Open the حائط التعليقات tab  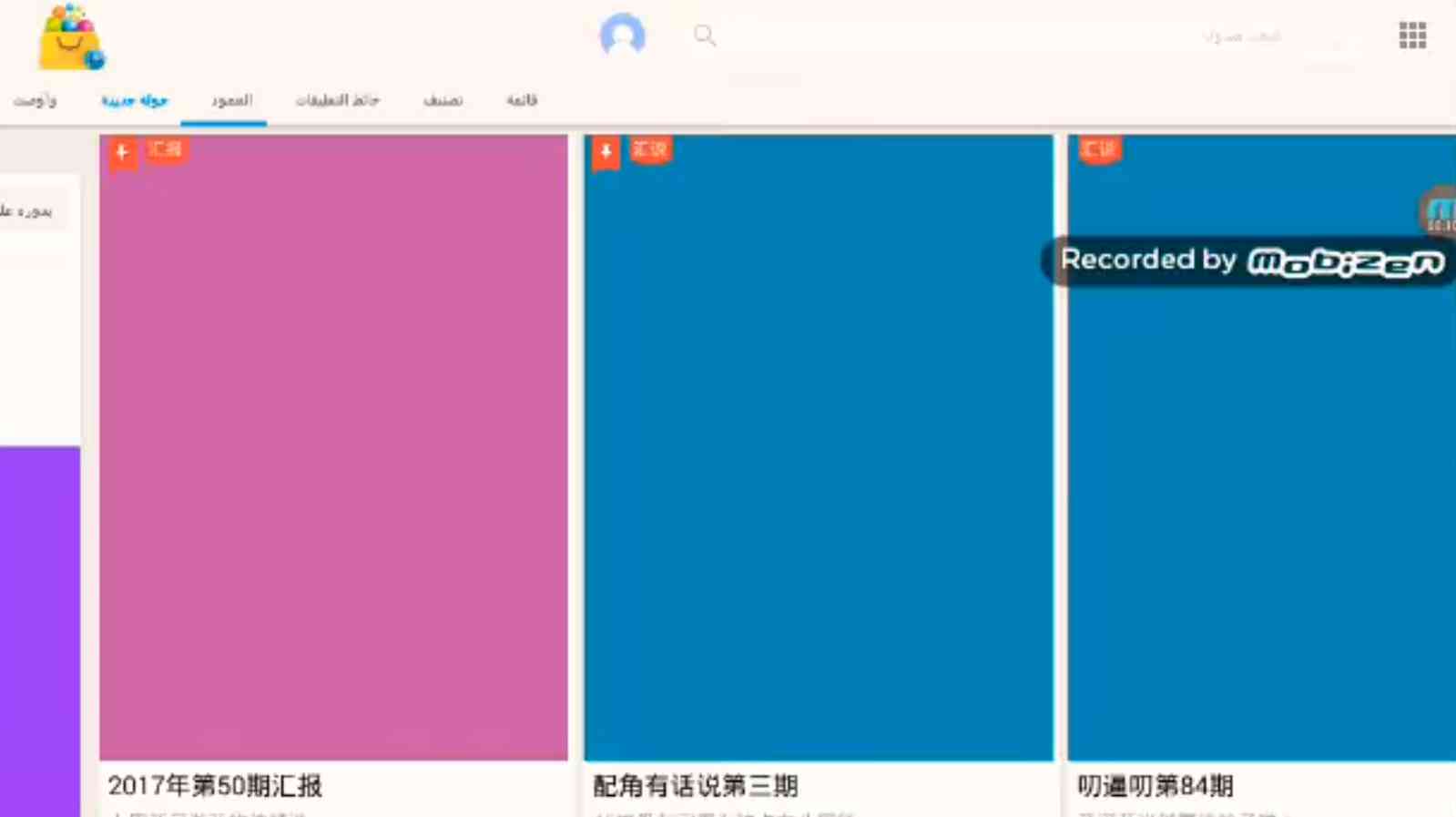(x=337, y=100)
